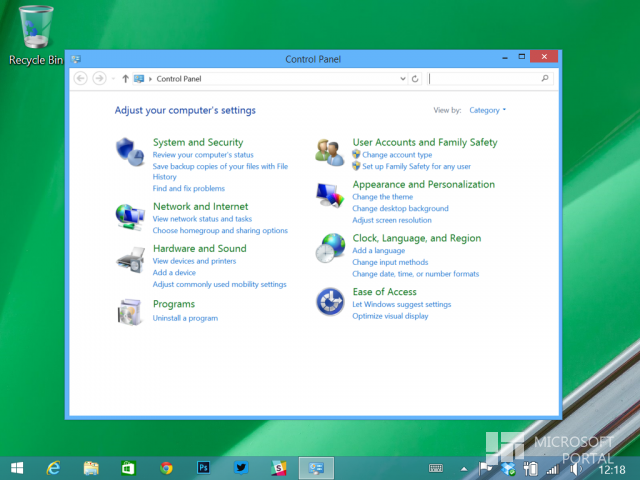This screenshot has width=640, height=480.
Task: Open the volume speaker tray icon
Action: 576,469
